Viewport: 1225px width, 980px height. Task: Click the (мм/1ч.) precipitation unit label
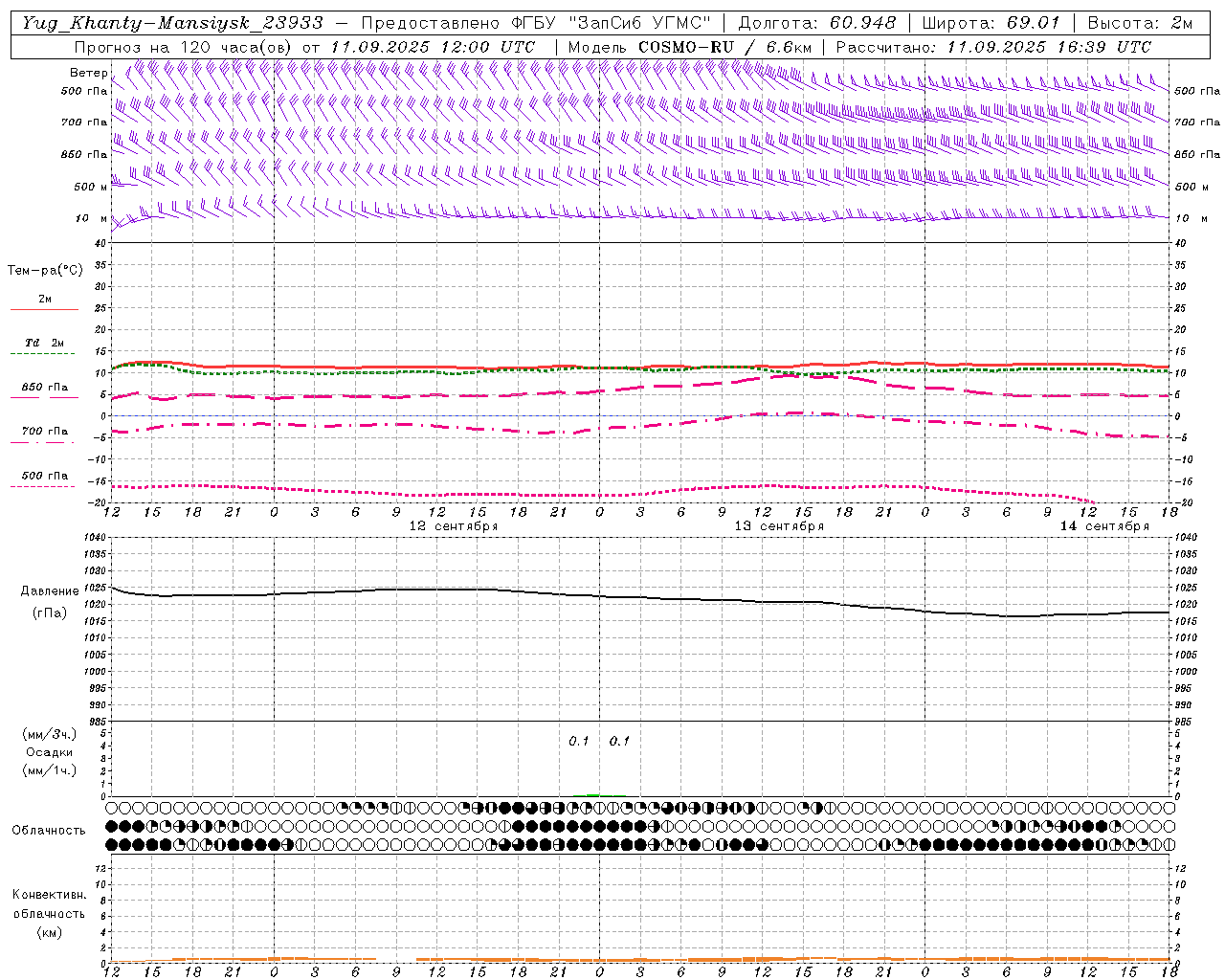(x=49, y=770)
